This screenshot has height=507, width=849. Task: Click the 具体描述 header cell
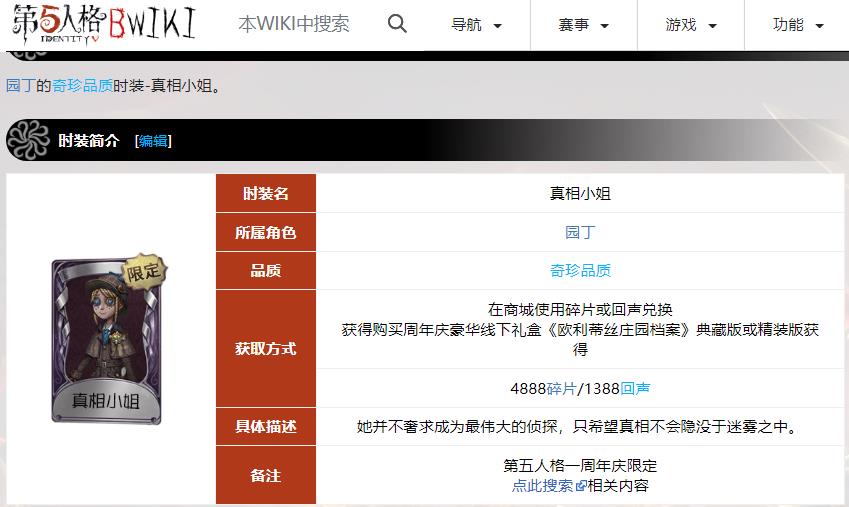(x=266, y=426)
